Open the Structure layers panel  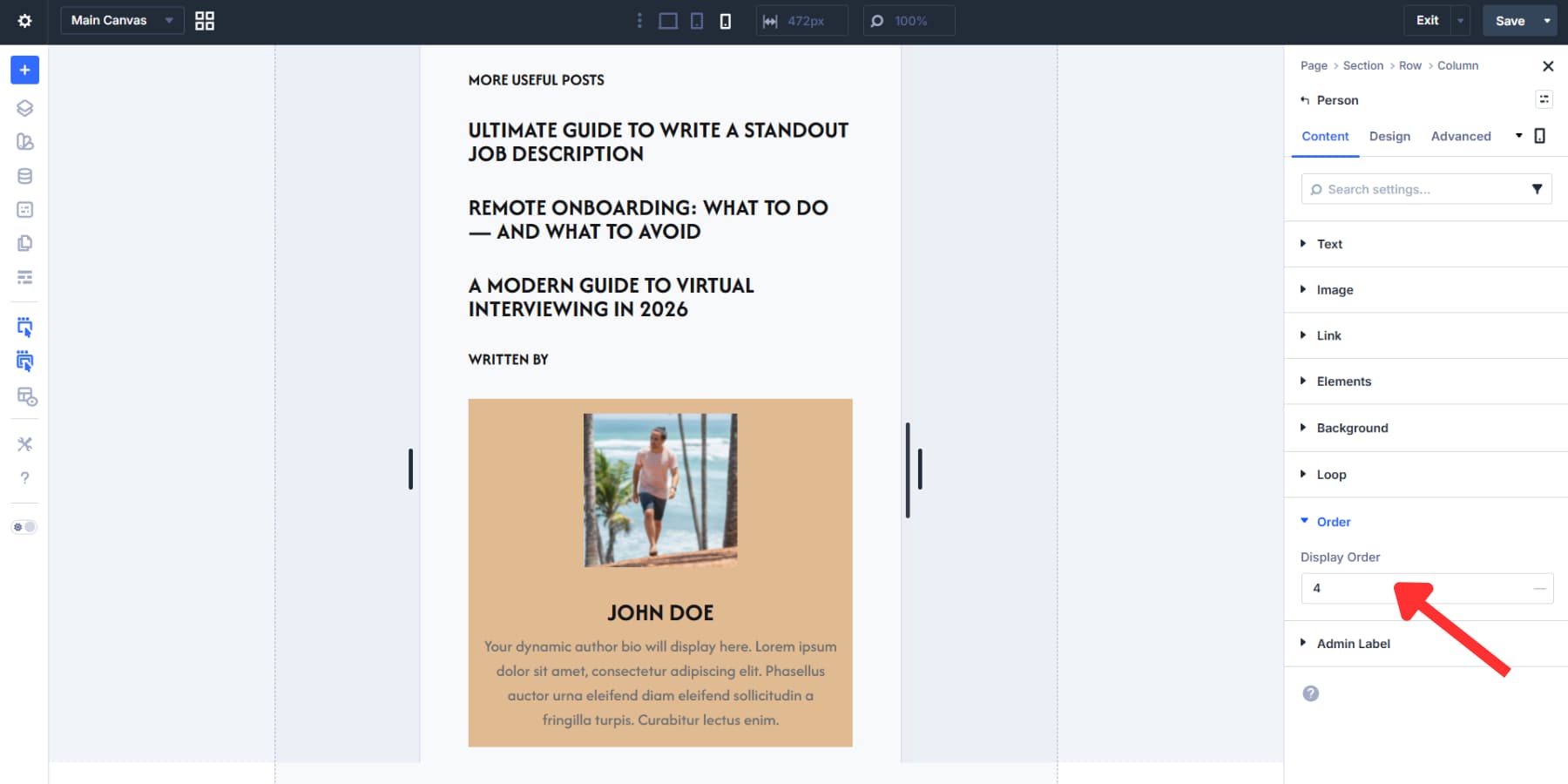click(24, 108)
